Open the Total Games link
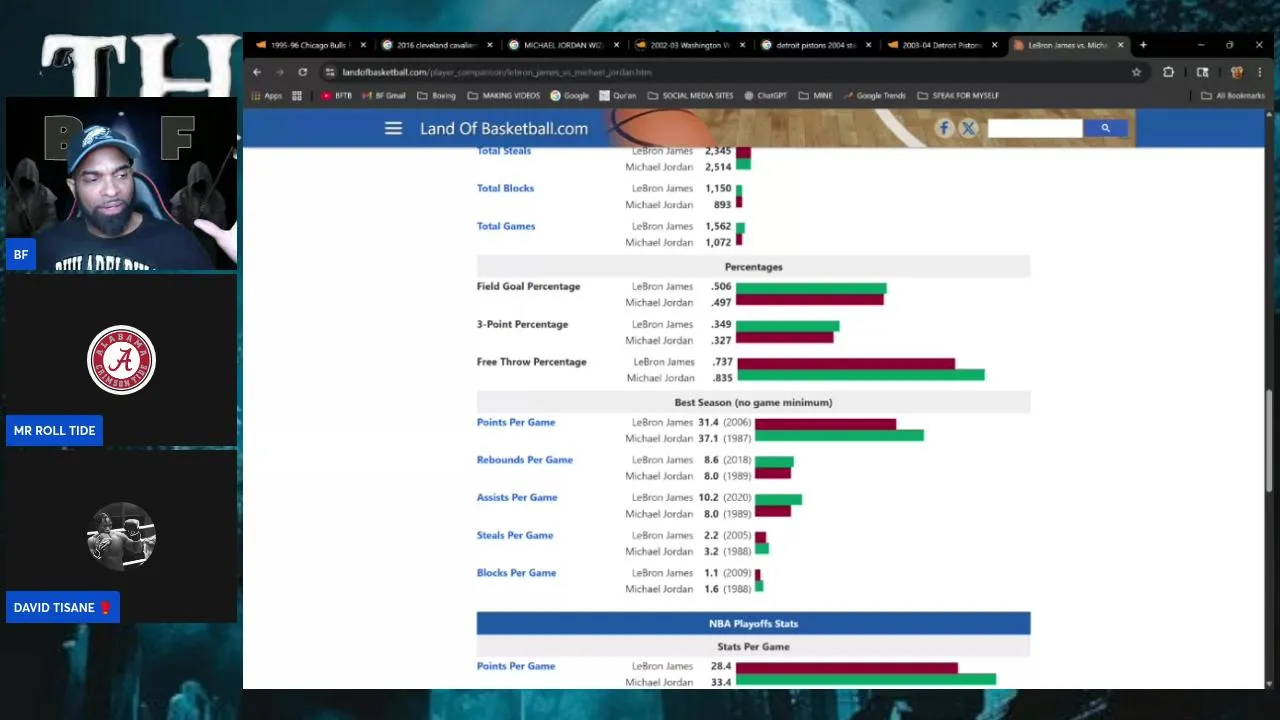 pos(506,226)
